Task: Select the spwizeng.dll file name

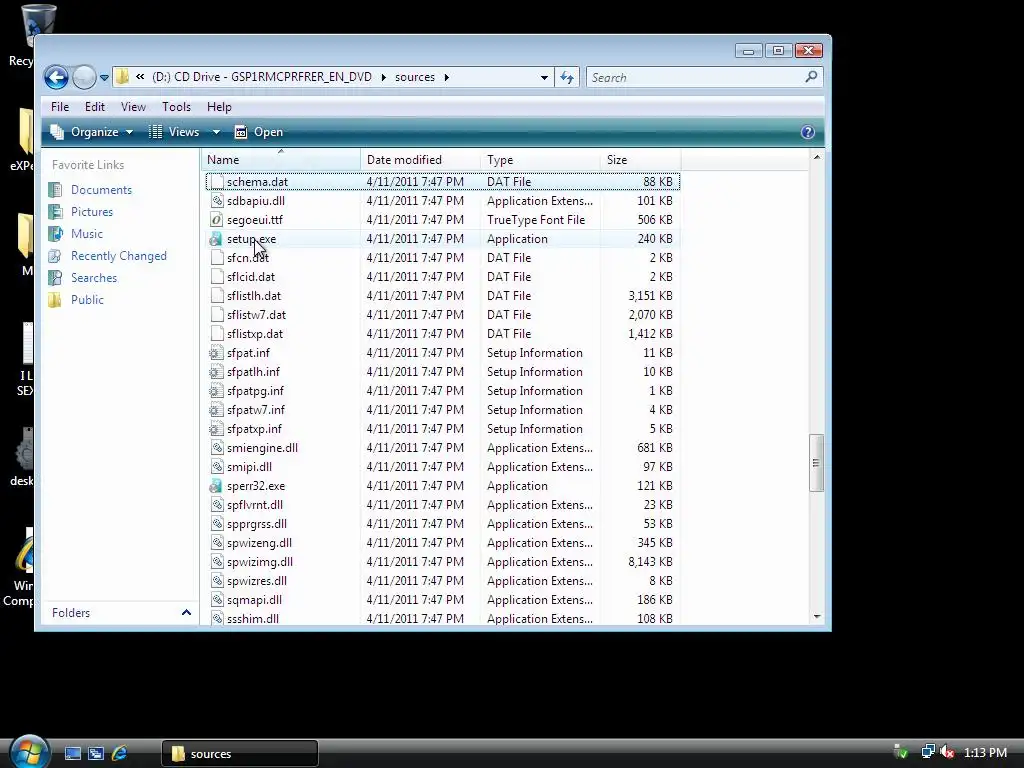Action: click(260, 543)
